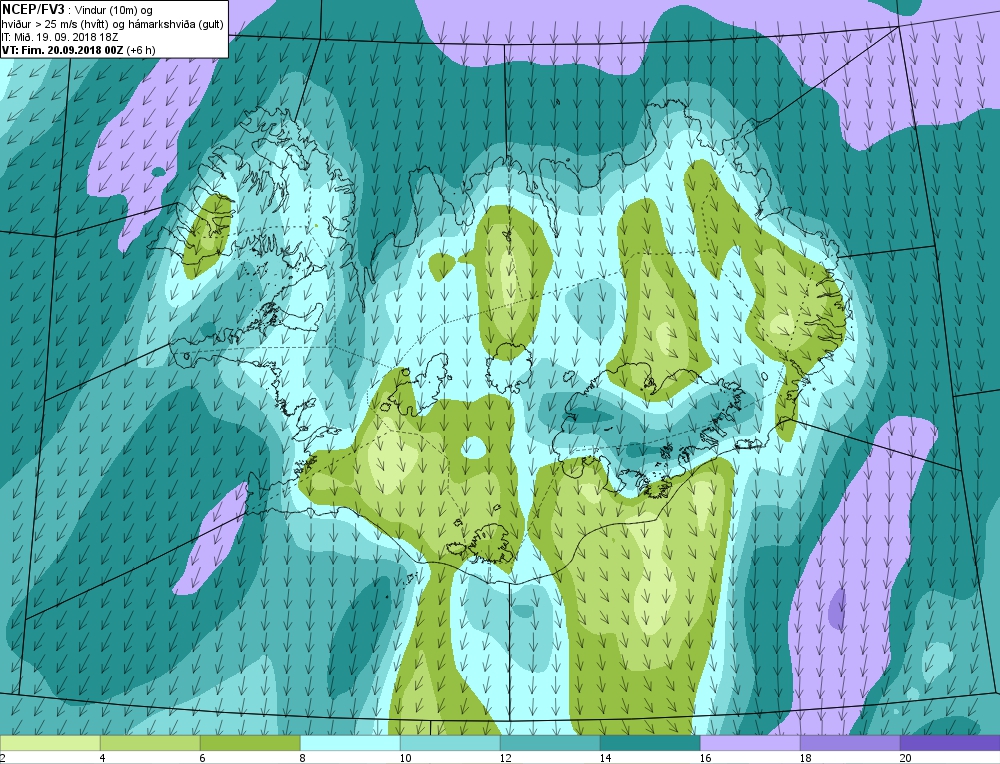This screenshot has height=764, width=1000.
Task: Click the legend scale label "8"
Action: 302,758
